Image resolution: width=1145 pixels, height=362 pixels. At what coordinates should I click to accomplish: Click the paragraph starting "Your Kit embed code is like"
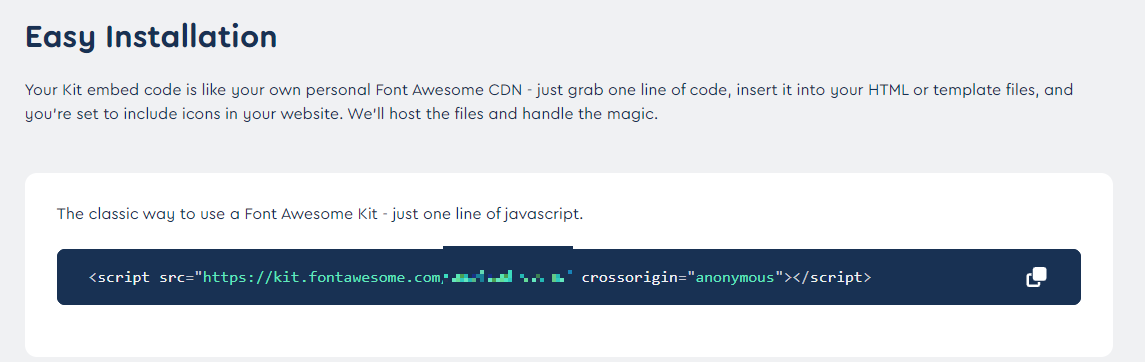pyautogui.click(x=549, y=102)
